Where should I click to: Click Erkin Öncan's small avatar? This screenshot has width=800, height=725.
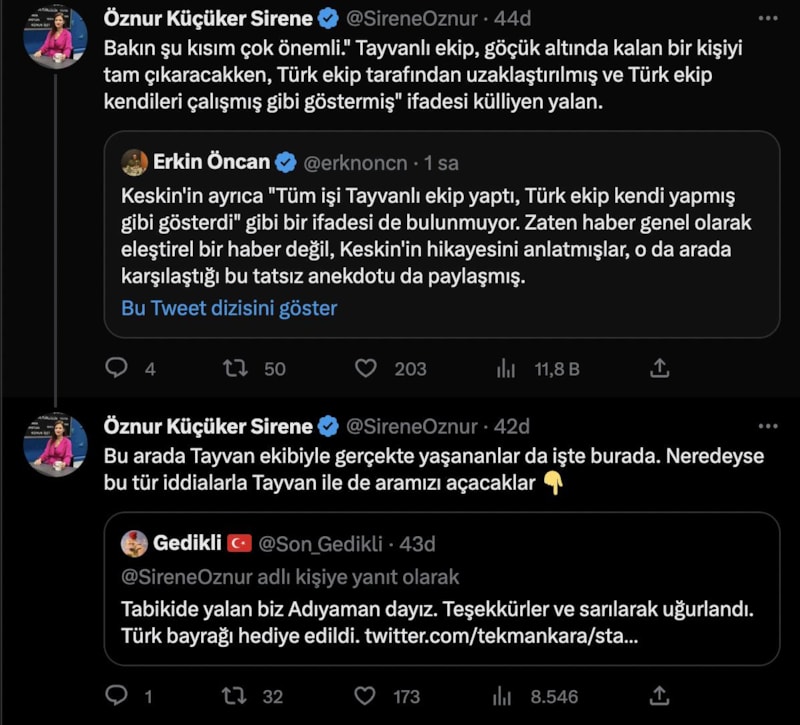point(135,163)
